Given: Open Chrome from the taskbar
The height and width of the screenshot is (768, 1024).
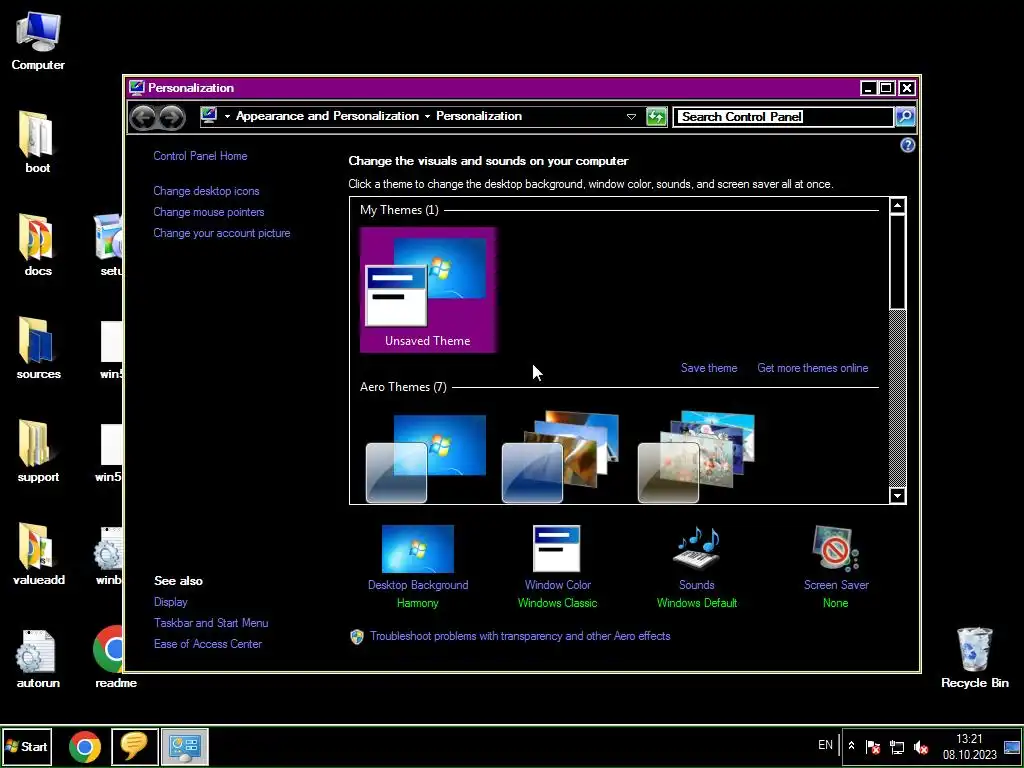Looking at the screenshot, I should pos(85,746).
